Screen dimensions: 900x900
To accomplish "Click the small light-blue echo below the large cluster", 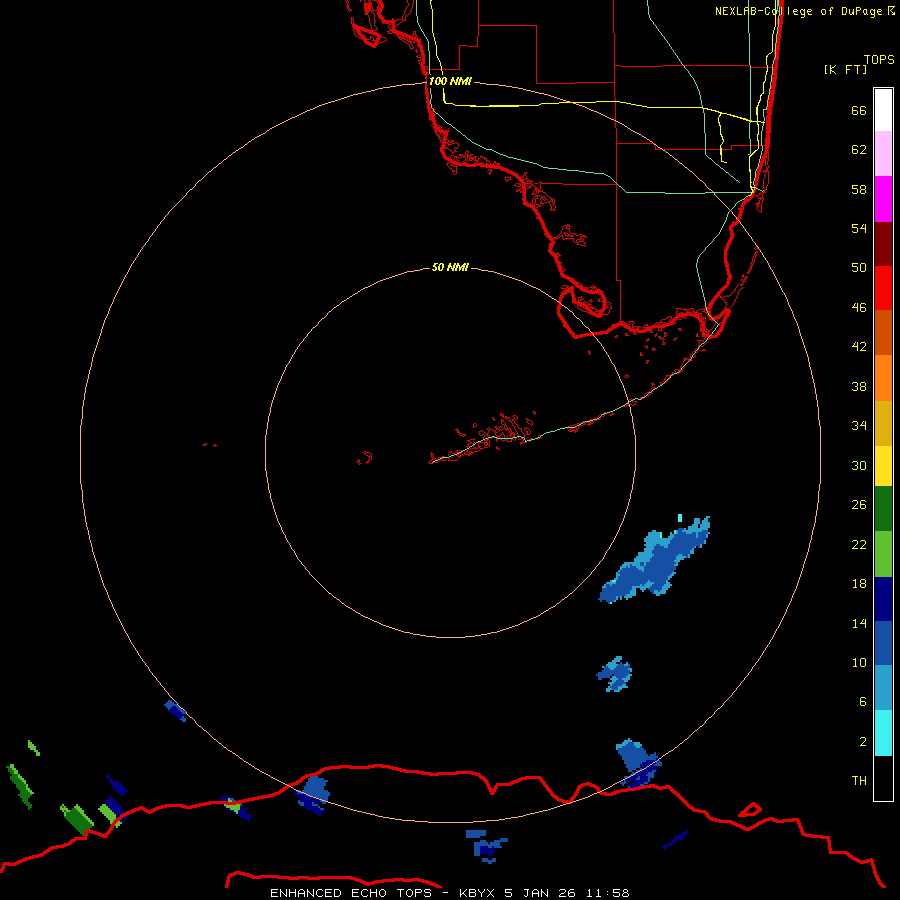I will (x=615, y=674).
